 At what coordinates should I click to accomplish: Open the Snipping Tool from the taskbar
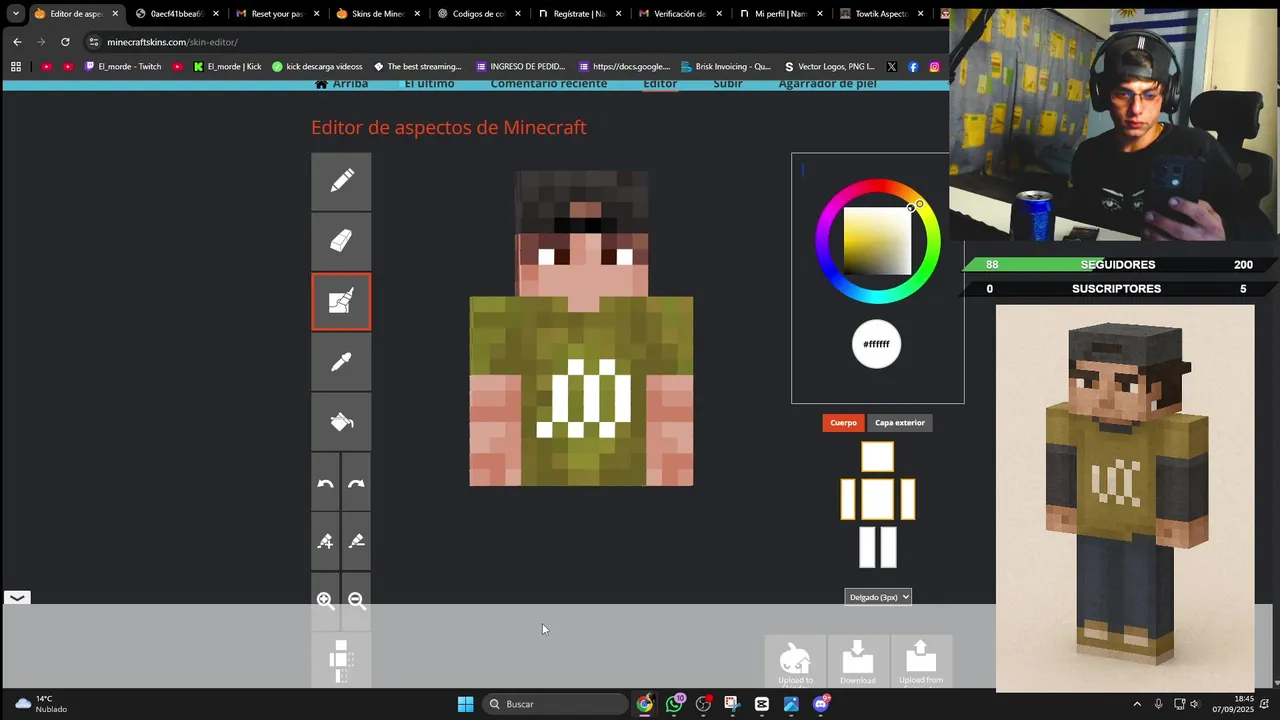[733, 704]
